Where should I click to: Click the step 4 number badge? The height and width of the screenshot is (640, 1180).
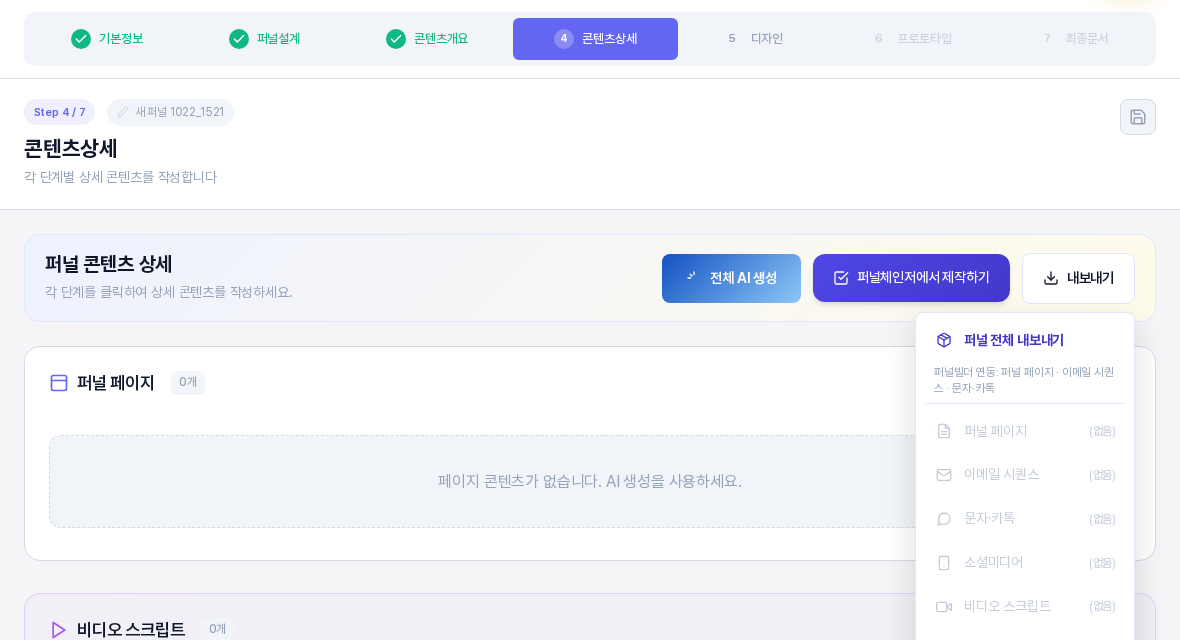point(564,38)
